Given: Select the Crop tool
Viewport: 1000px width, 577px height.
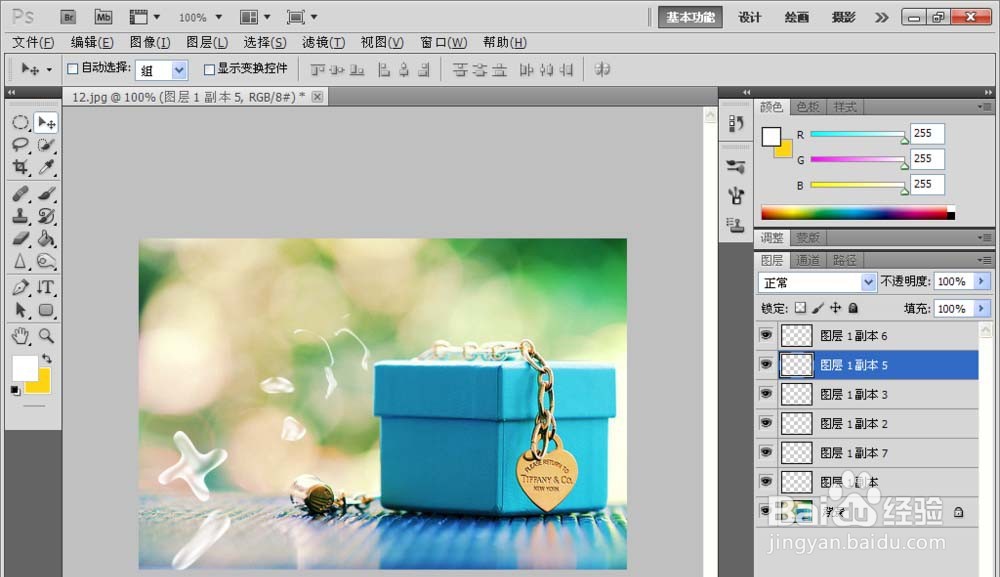Looking at the screenshot, I should tap(20, 167).
